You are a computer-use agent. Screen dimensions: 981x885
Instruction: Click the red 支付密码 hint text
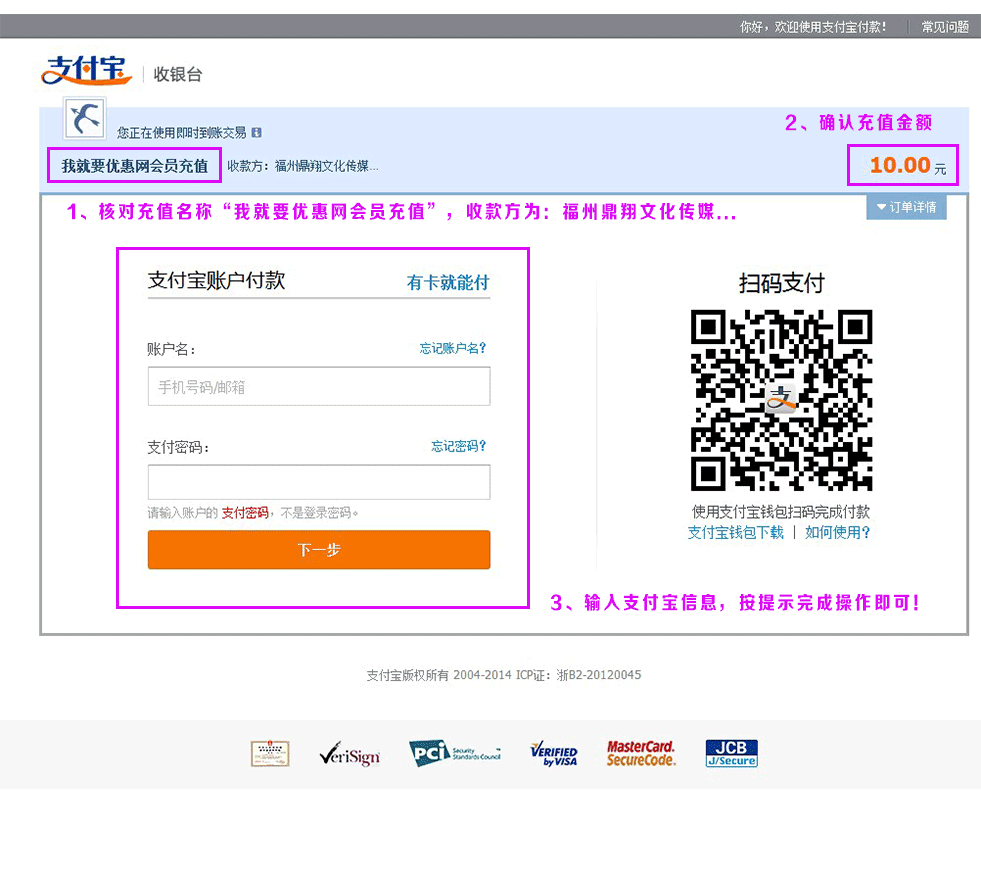[245, 513]
